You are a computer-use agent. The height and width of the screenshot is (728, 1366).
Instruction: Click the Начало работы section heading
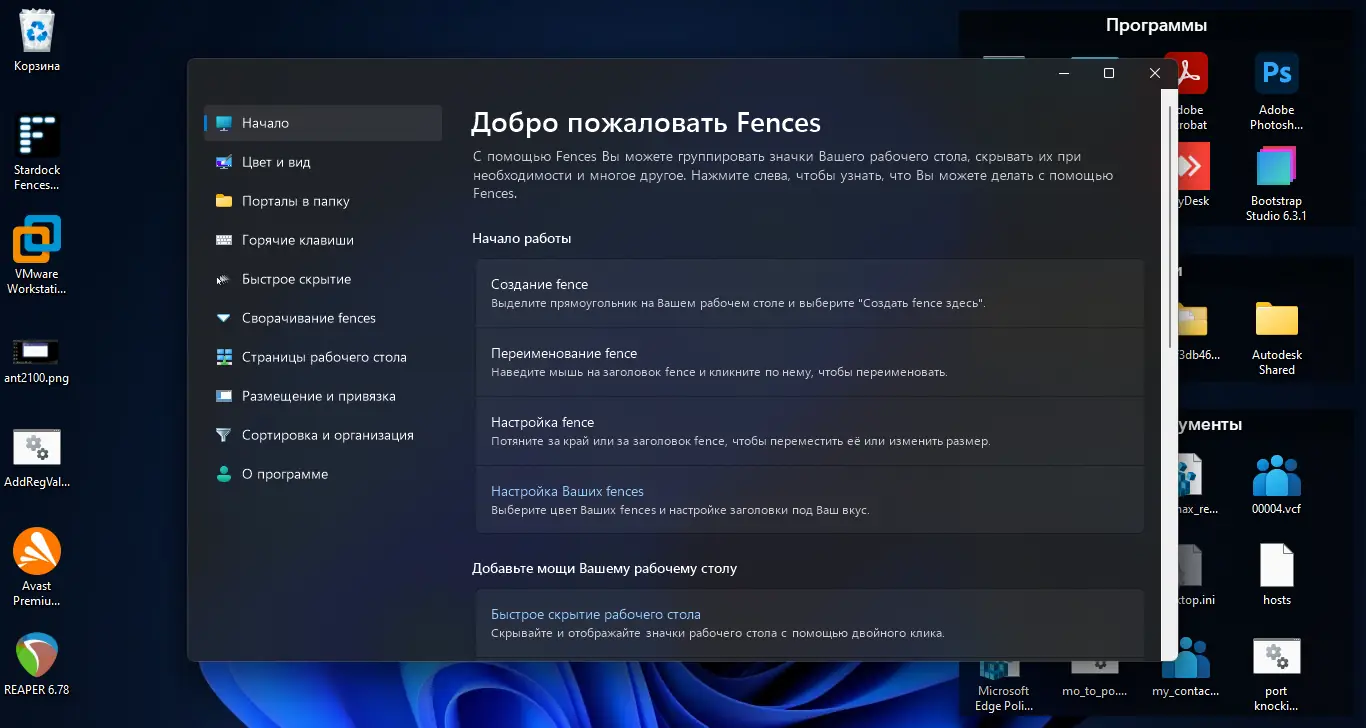point(522,238)
